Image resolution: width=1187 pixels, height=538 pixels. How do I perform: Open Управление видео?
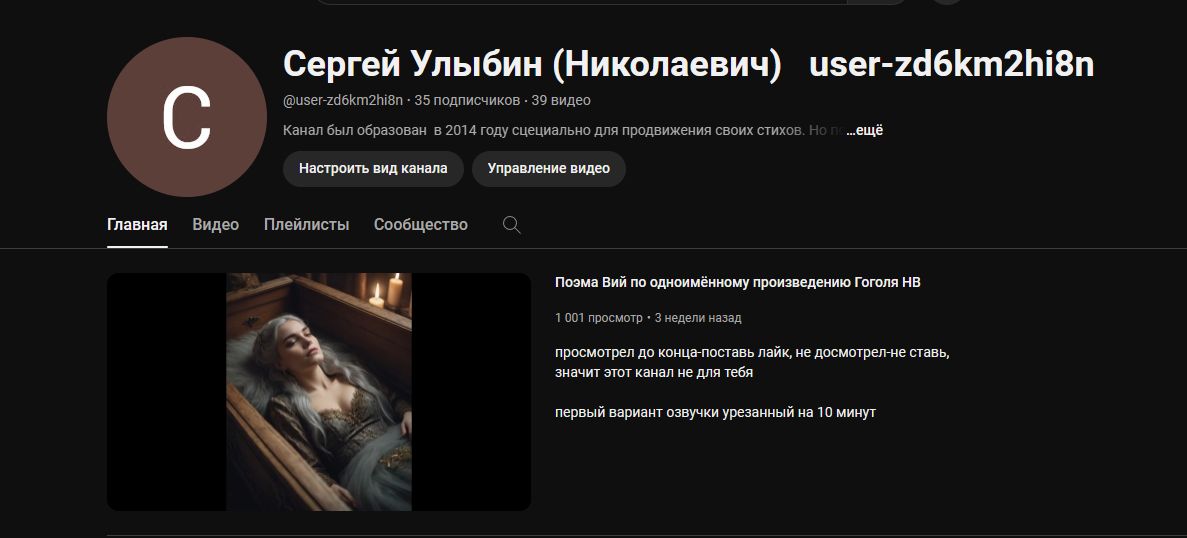549,169
